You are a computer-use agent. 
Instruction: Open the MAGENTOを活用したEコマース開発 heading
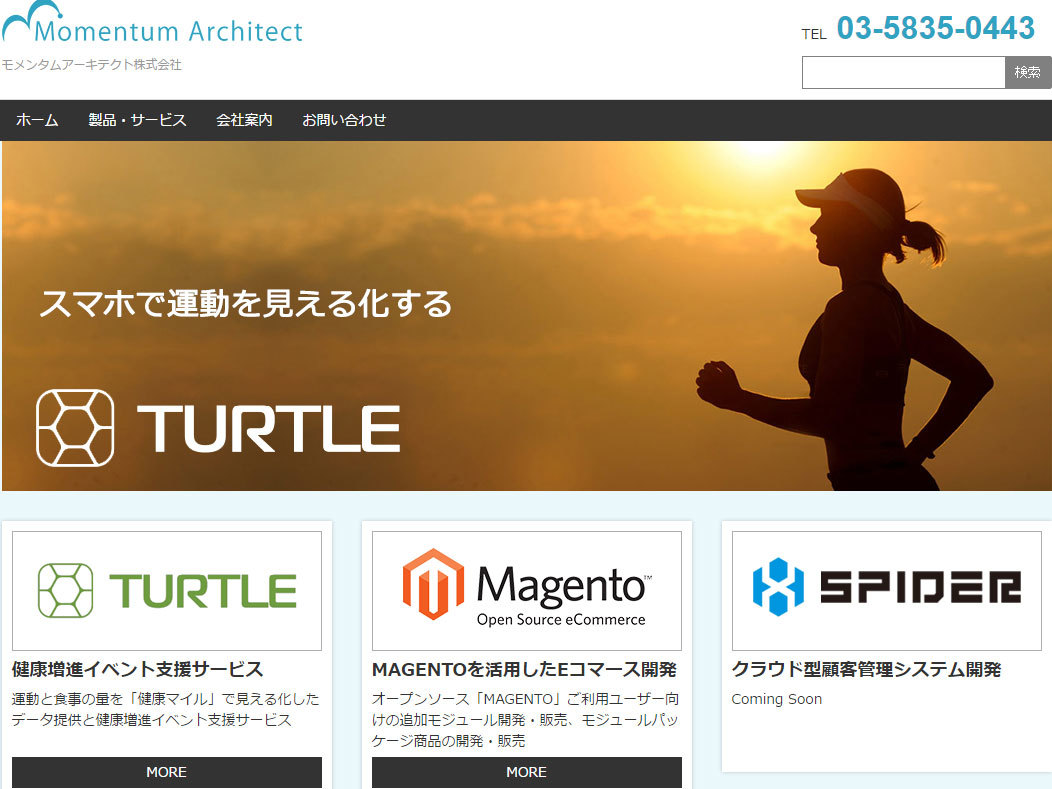(524, 670)
